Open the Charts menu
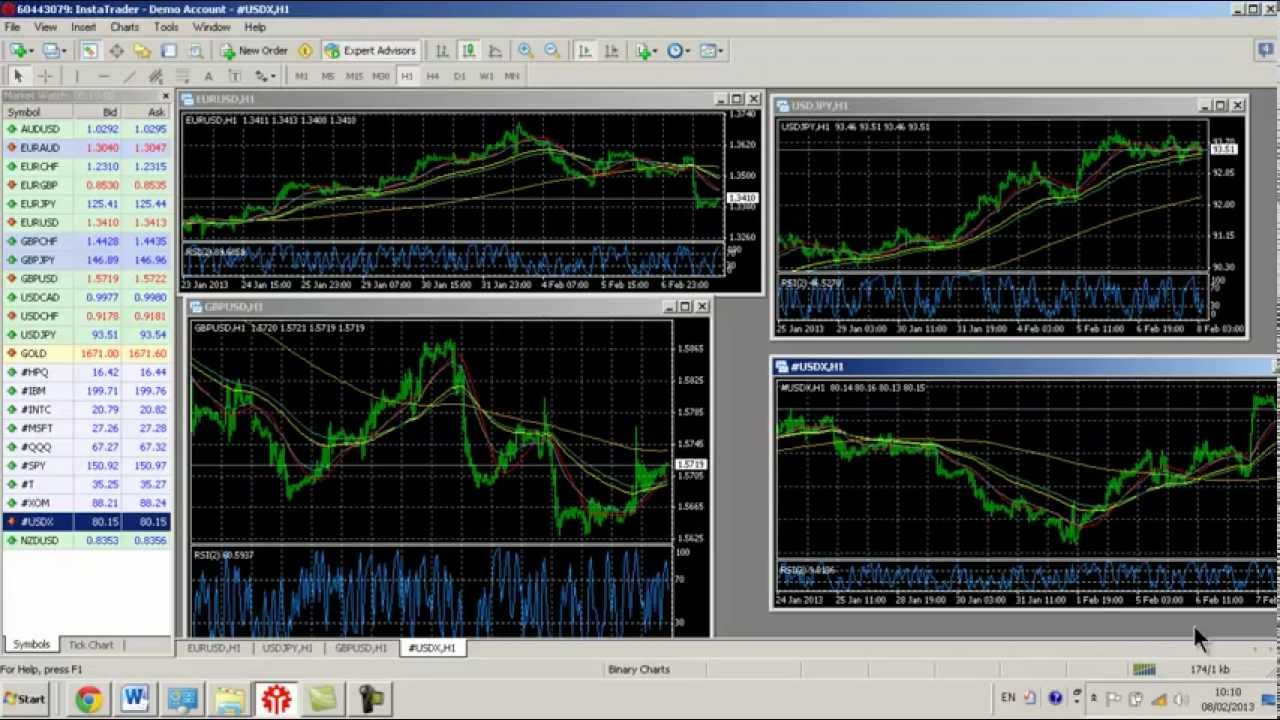The width and height of the screenshot is (1280, 720). pos(124,27)
